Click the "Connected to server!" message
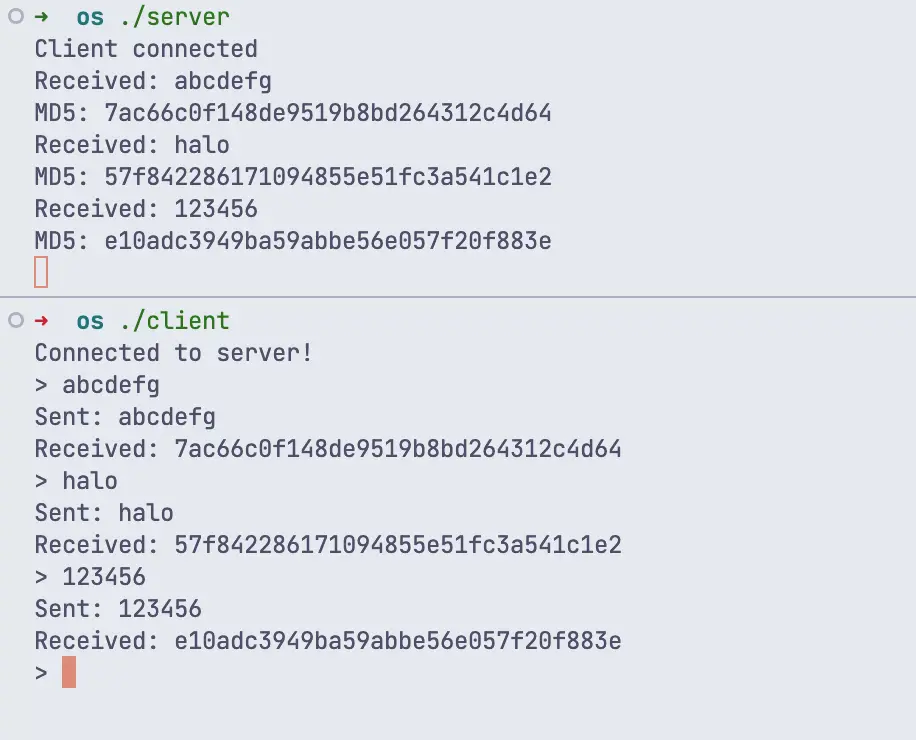916x740 pixels. [x=173, y=353]
